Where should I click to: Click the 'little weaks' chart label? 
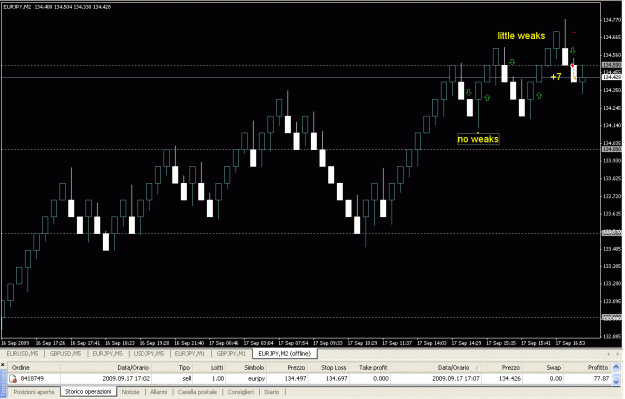(x=521, y=36)
